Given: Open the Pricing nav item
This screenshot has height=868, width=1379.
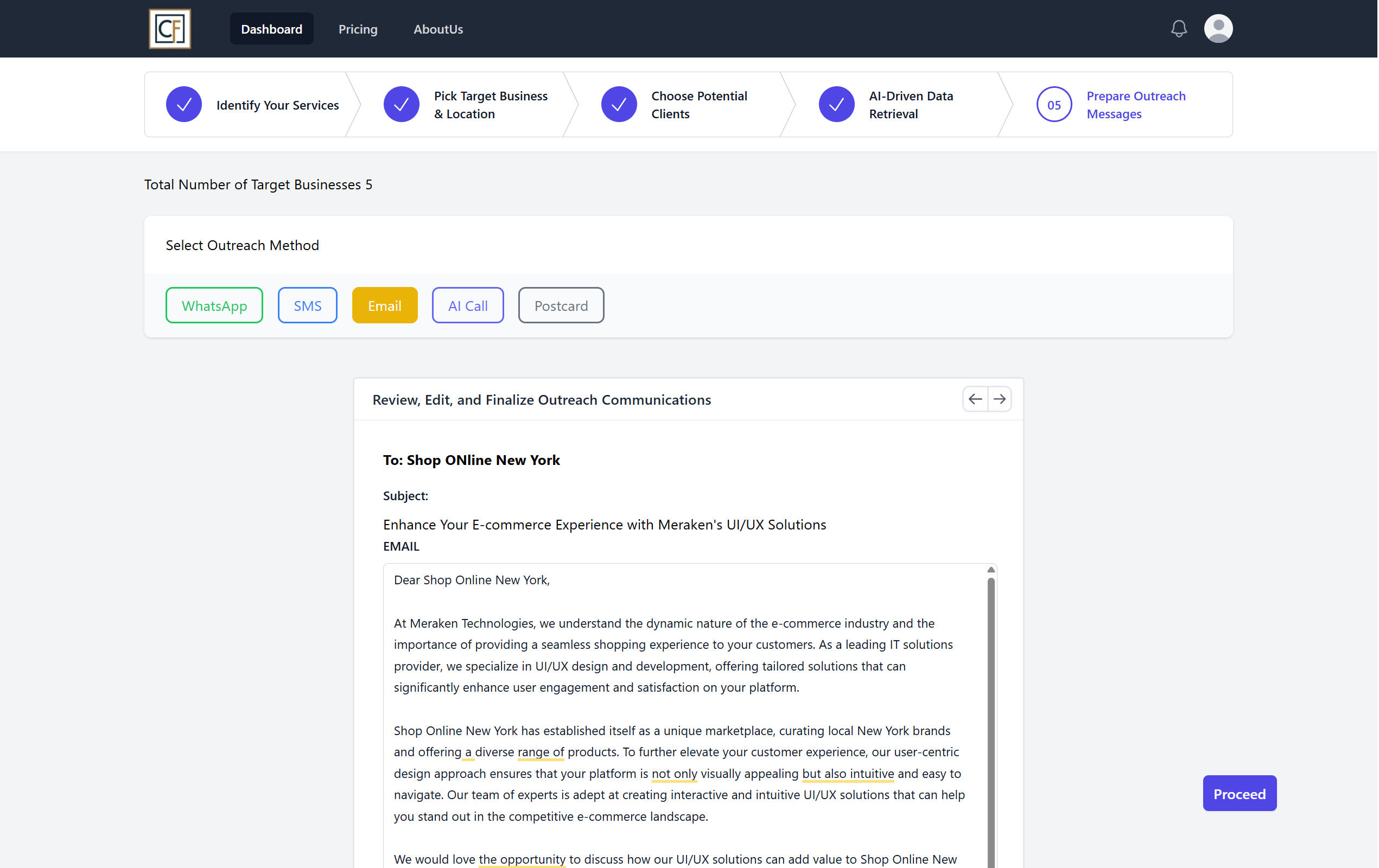Looking at the screenshot, I should click(x=358, y=29).
